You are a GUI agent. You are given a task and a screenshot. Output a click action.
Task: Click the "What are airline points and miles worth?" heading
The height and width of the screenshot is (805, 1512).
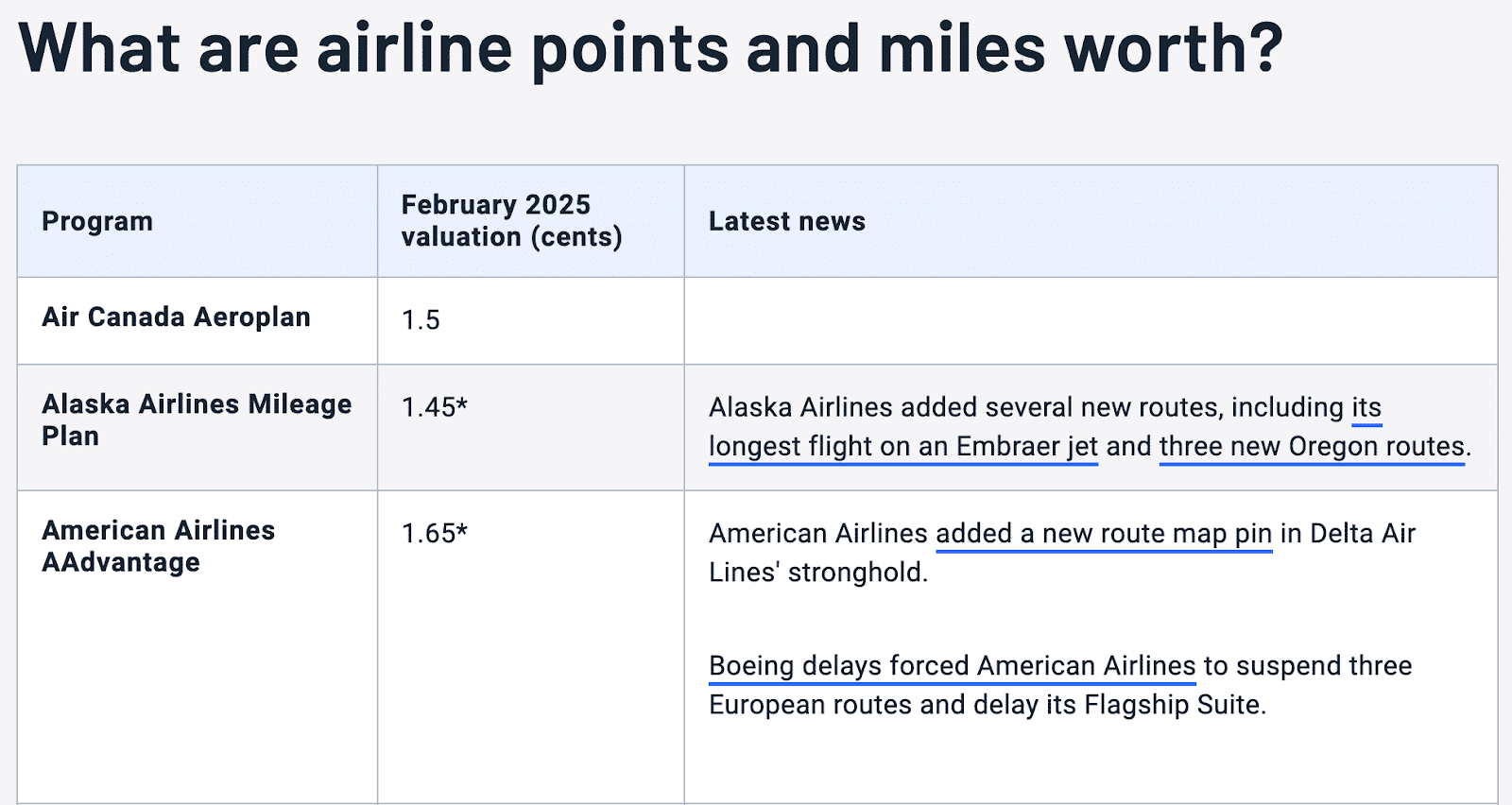coord(650,47)
